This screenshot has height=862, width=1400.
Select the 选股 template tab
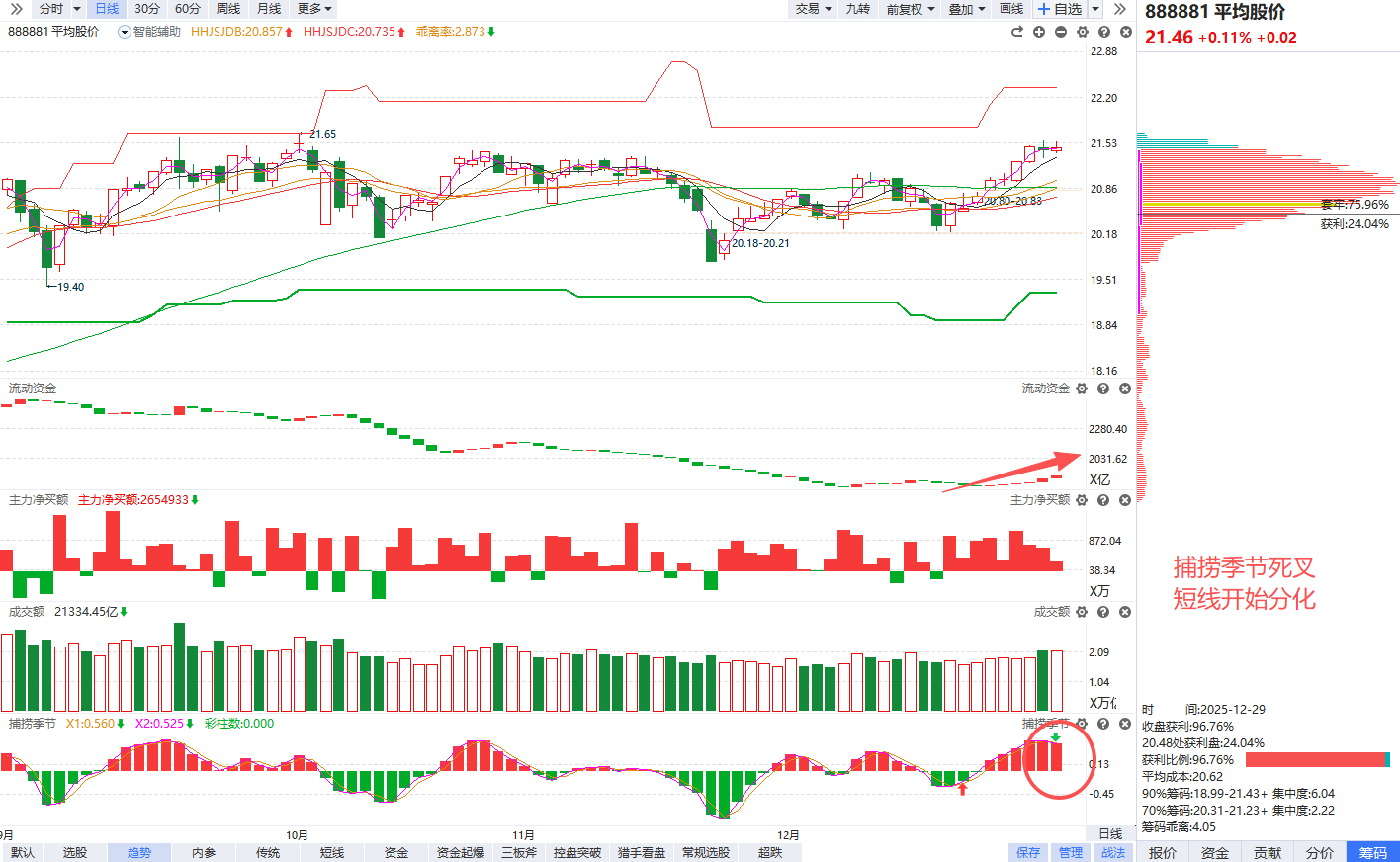click(x=75, y=852)
